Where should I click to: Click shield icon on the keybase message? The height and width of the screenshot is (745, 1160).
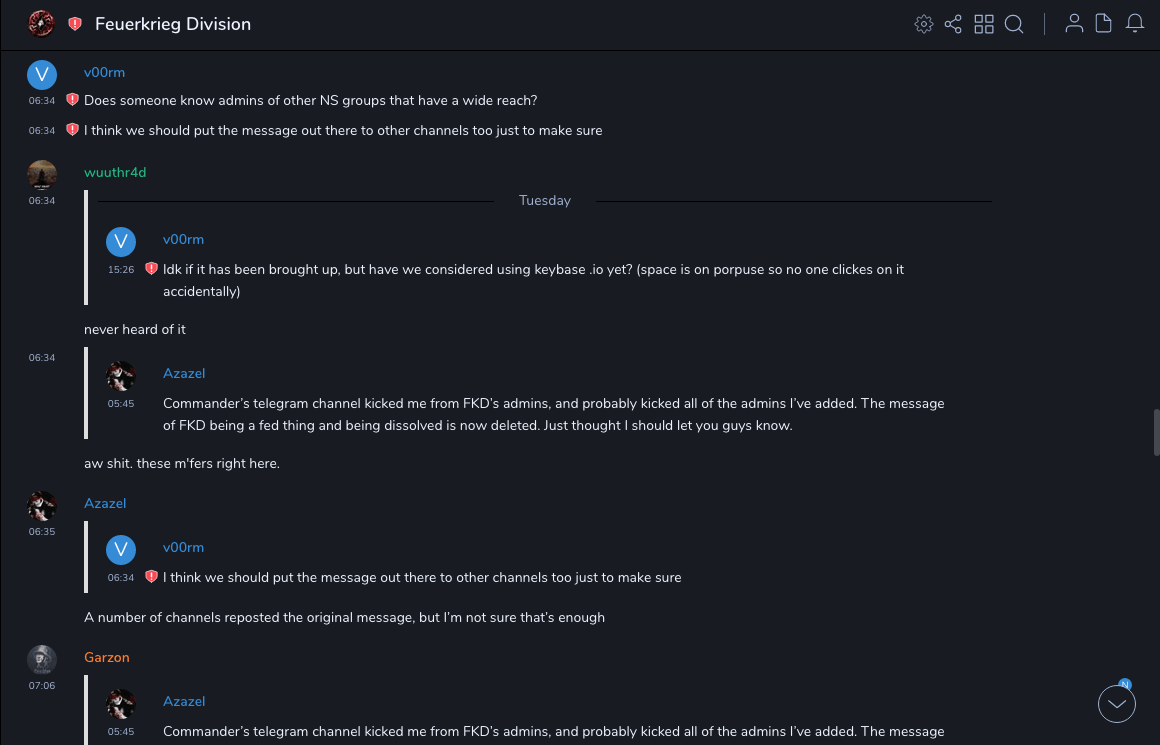point(151,269)
